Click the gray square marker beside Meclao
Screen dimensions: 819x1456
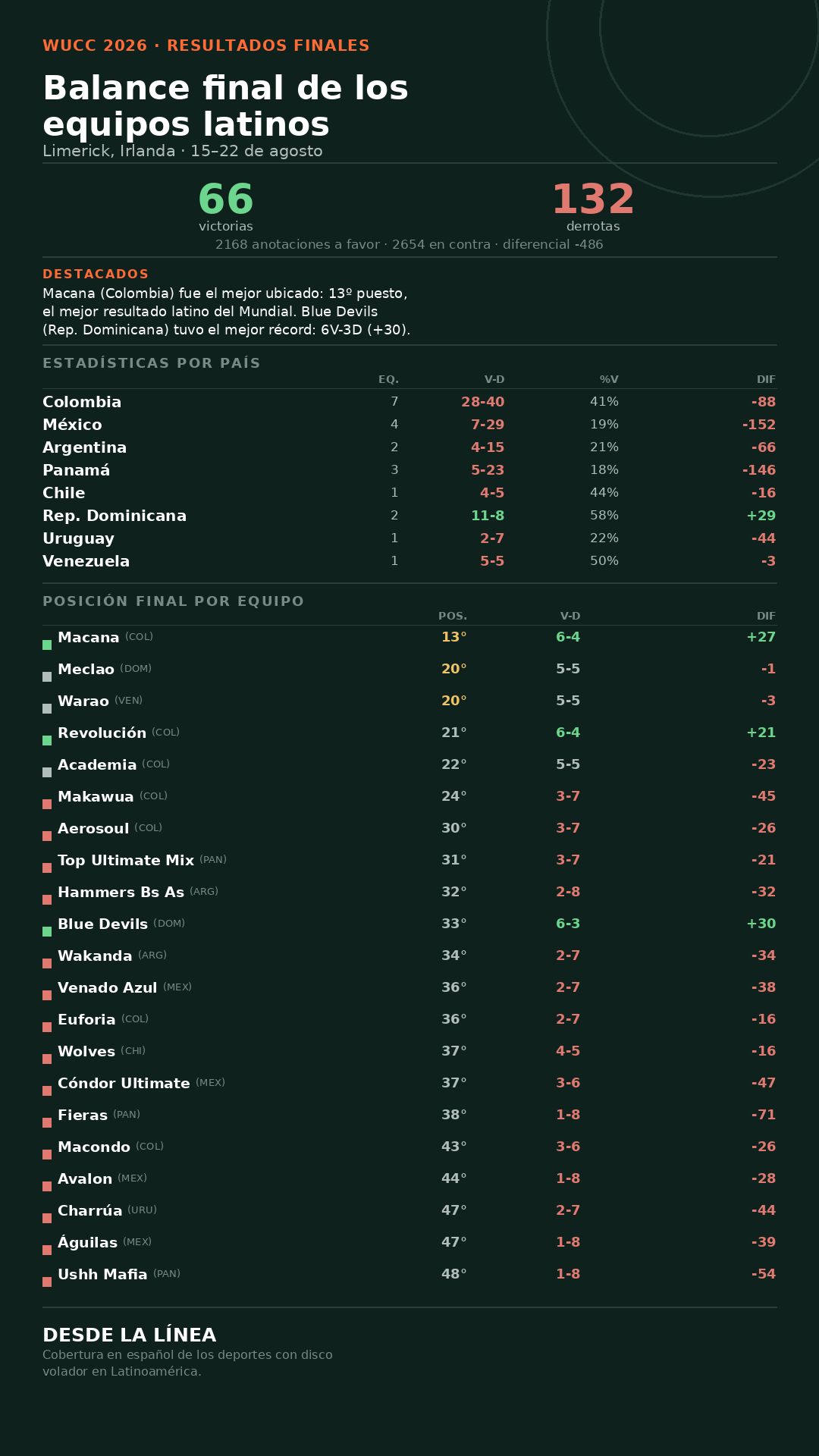47,676
